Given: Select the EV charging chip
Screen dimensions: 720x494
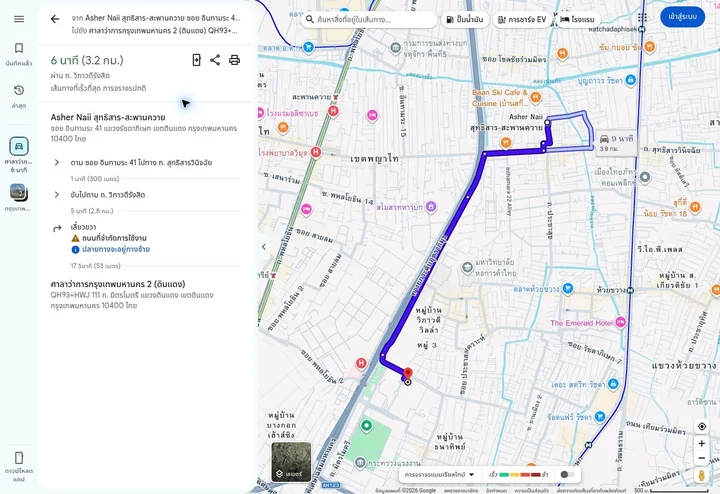Looking at the screenshot, I should [522, 19].
